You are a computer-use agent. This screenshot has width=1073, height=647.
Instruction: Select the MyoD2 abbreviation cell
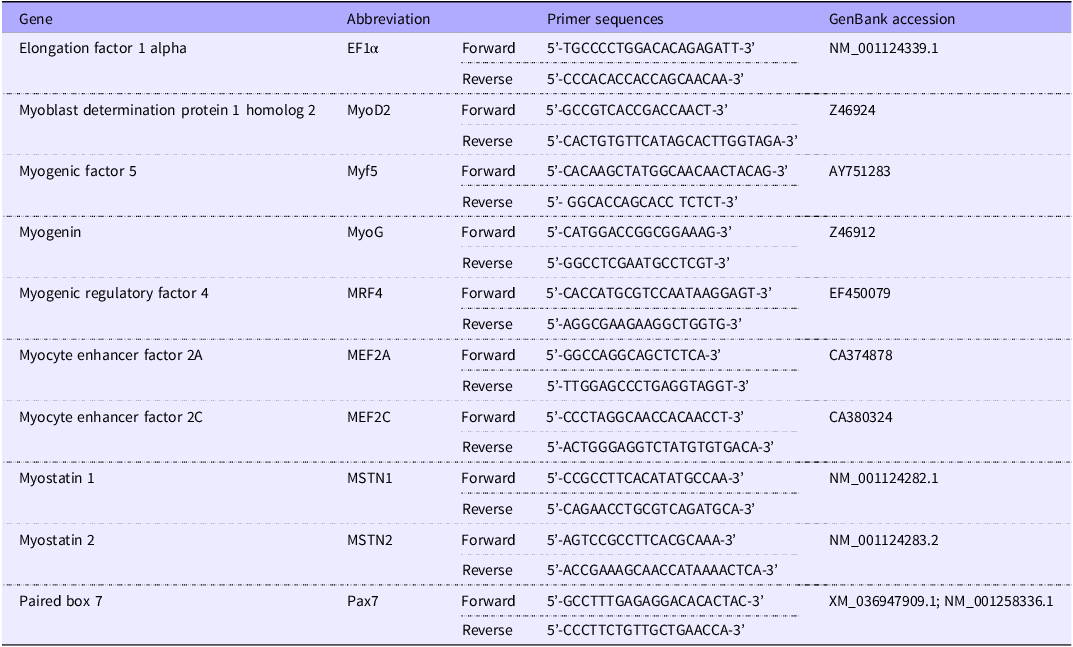click(369, 110)
